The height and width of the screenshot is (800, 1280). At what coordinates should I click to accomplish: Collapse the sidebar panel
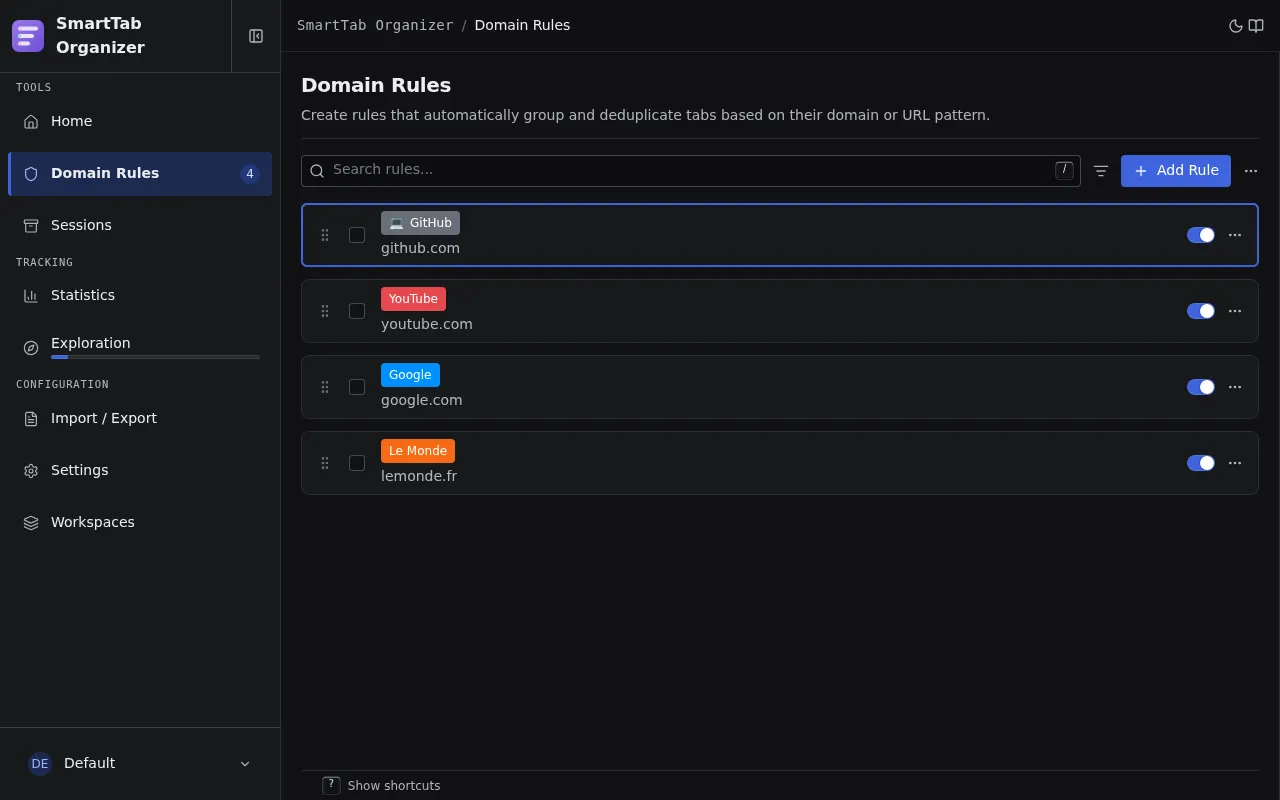(256, 36)
